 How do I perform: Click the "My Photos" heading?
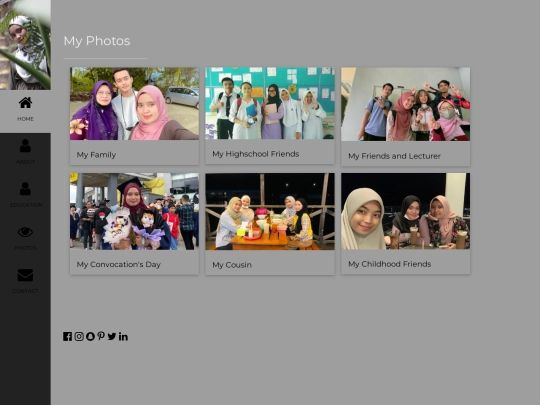[97, 41]
